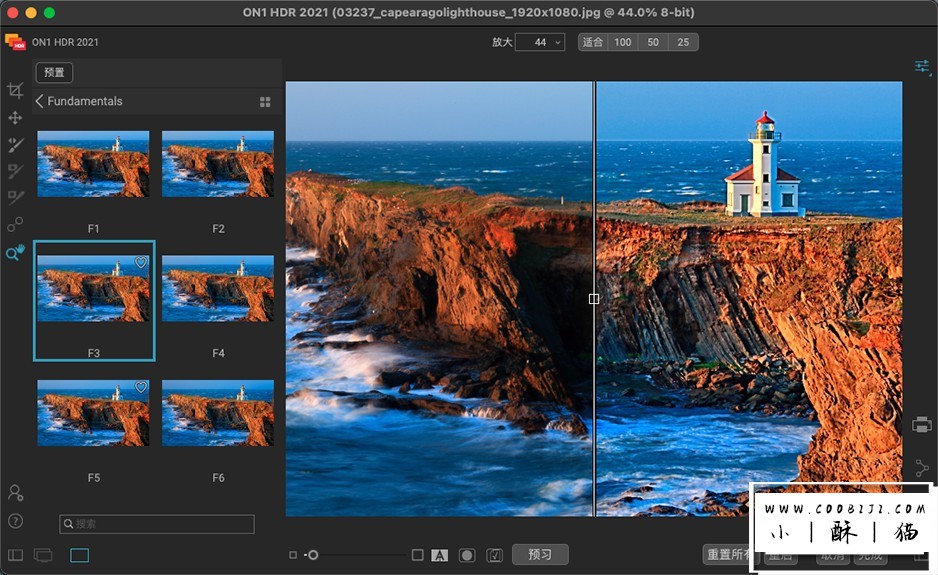This screenshot has height=575, width=938.
Task: Toggle soft proofing checkmark icon
Action: (x=494, y=555)
